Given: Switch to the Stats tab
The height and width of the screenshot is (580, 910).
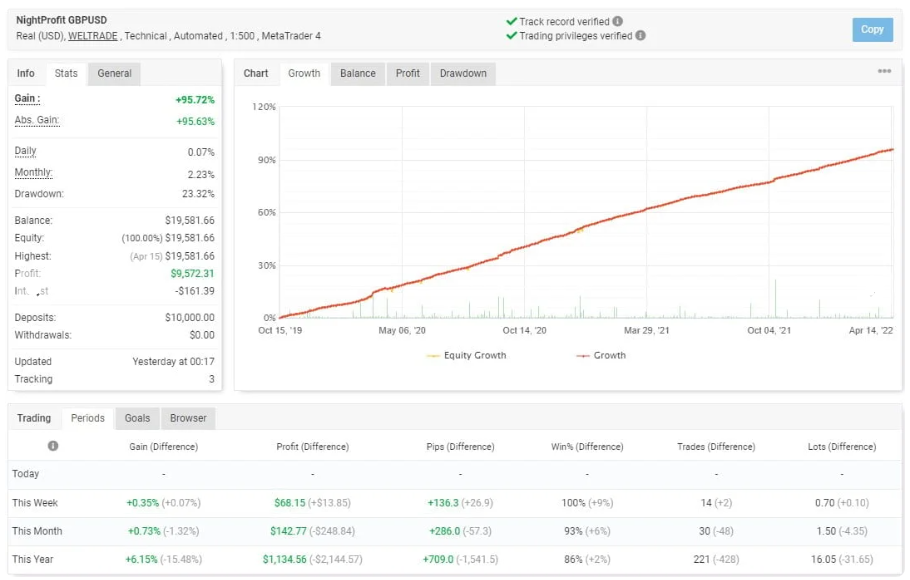Looking at the screenshot, I should pos(66,73).
